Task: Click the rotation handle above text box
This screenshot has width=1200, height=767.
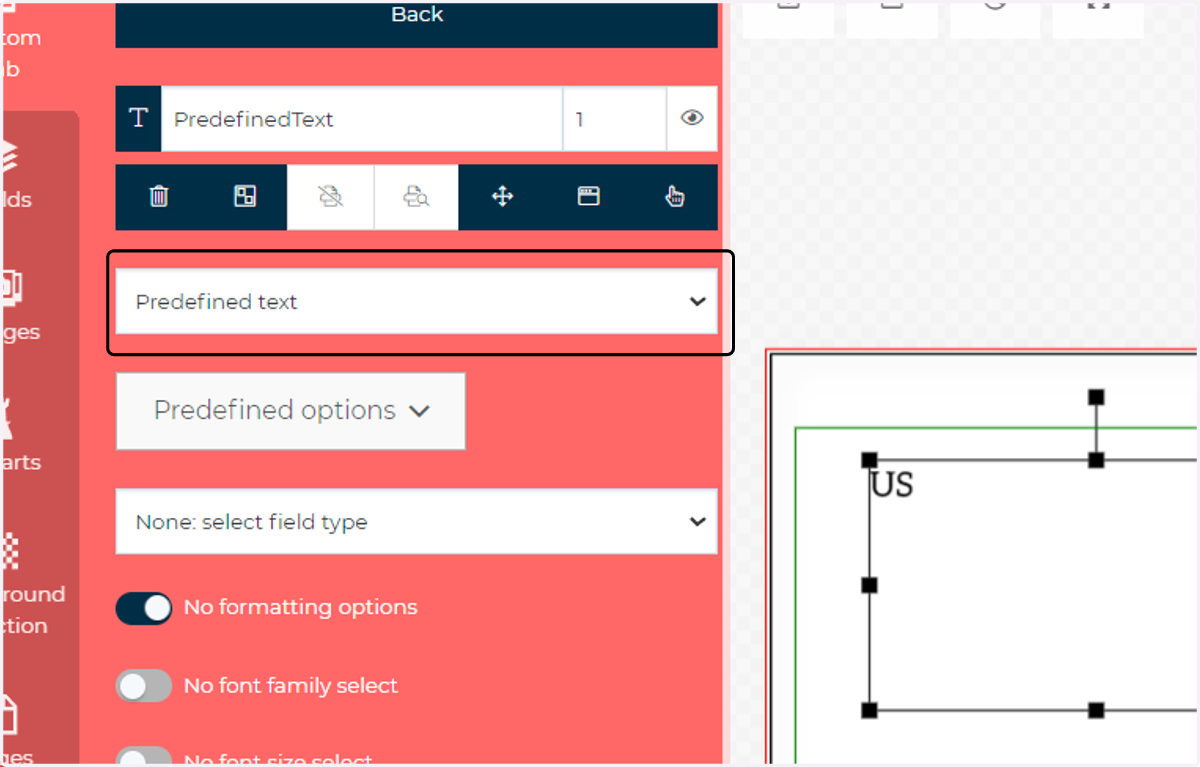Action: (x=1096, y=397)
